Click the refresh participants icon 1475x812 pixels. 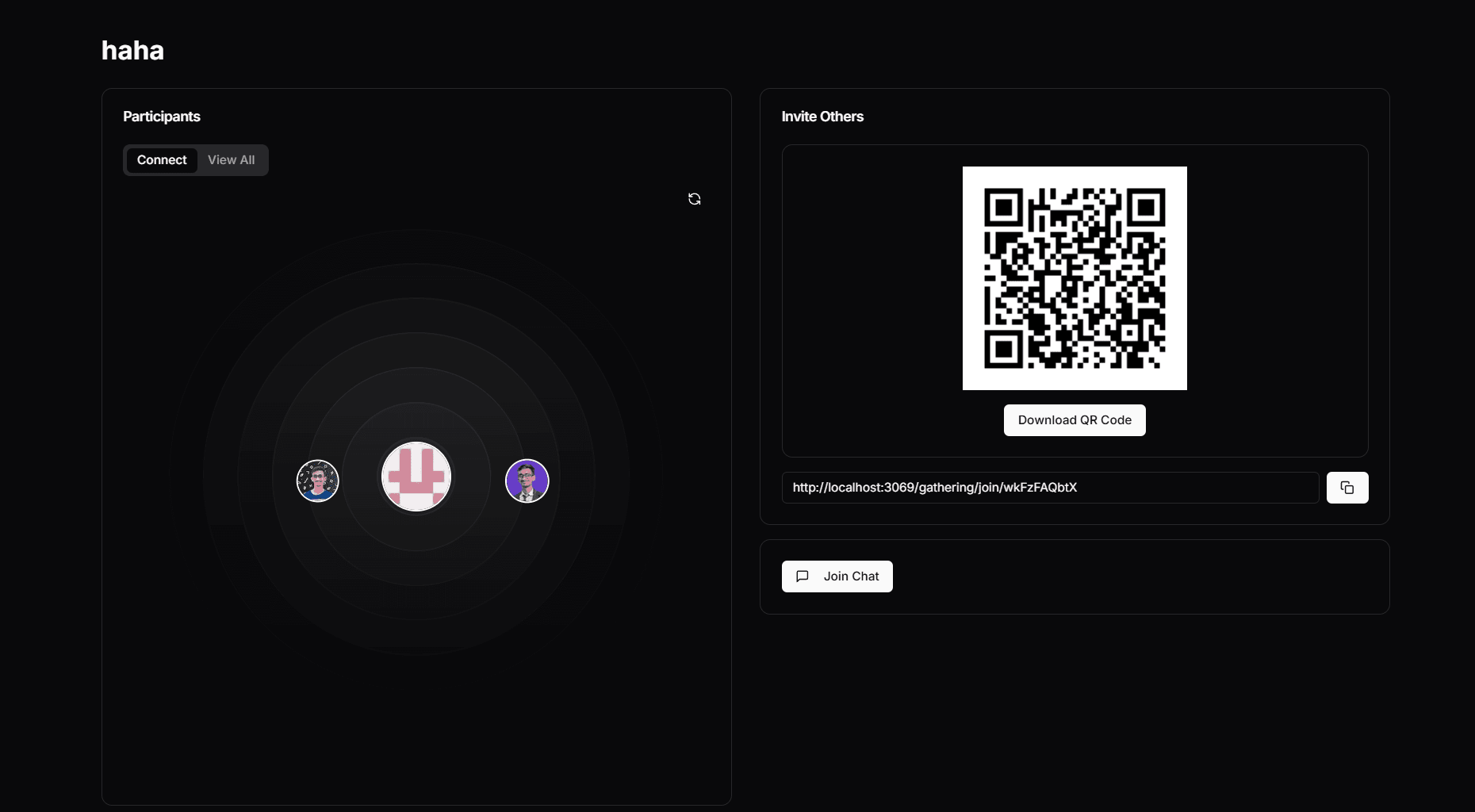[694, 198]
